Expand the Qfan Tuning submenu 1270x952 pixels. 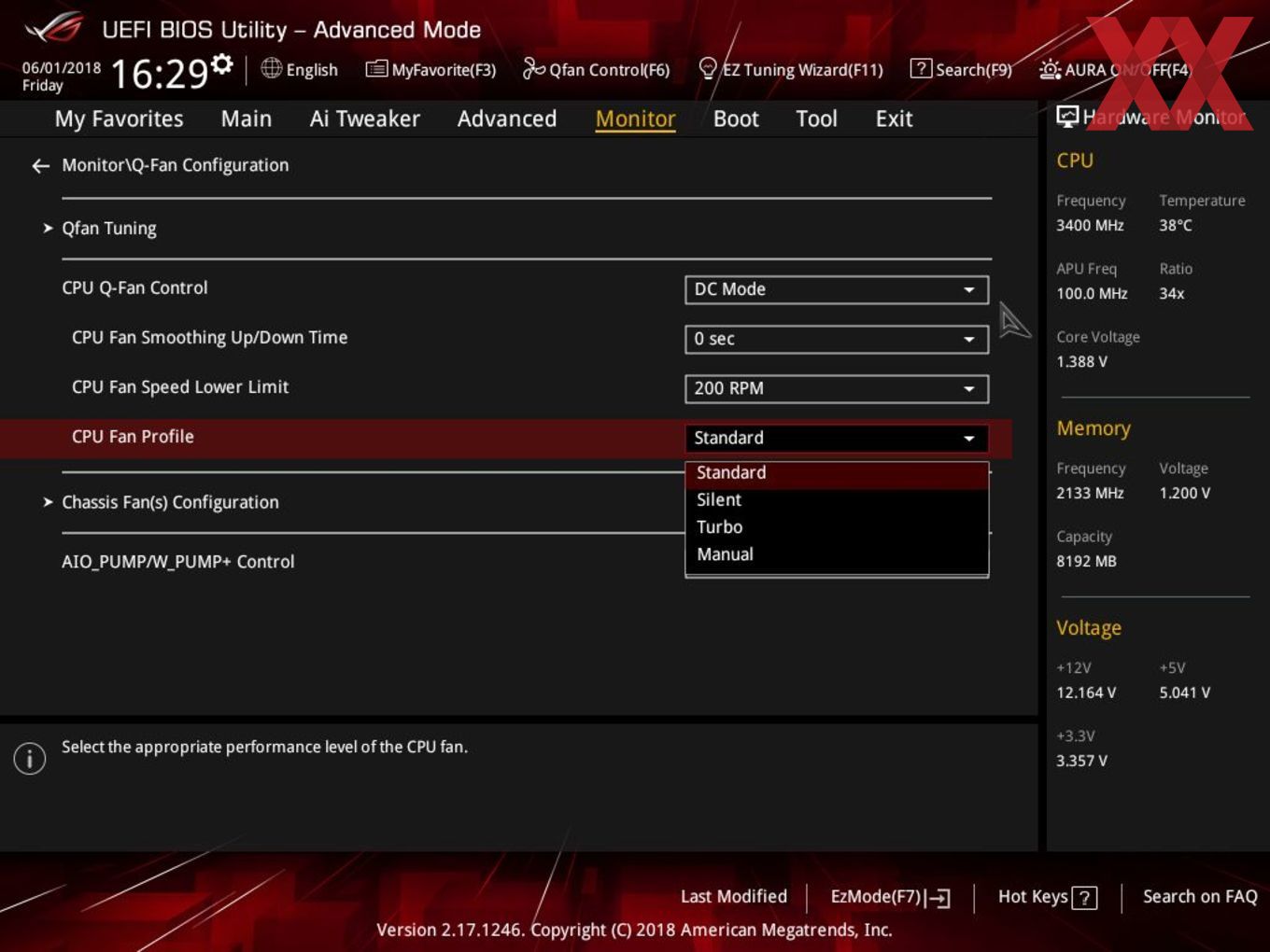[x=109, y=229]
